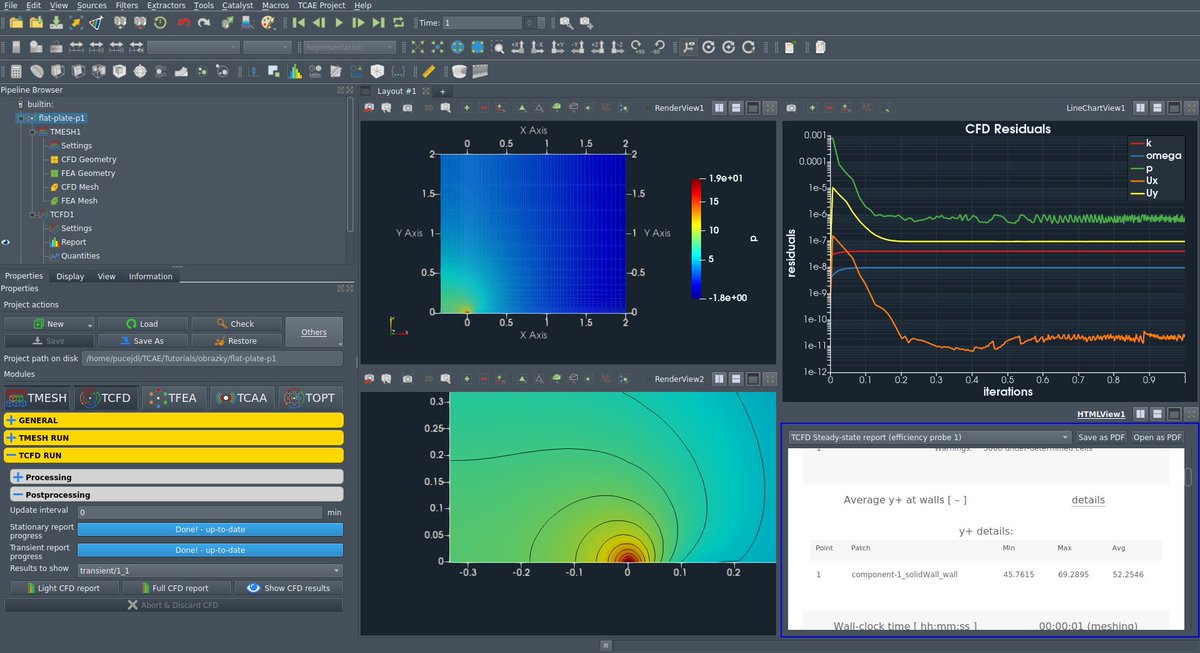Click the Undo icon in the toolbar
The width and height of the screenshot is (1200, 653).
click(x=184, y=22)
